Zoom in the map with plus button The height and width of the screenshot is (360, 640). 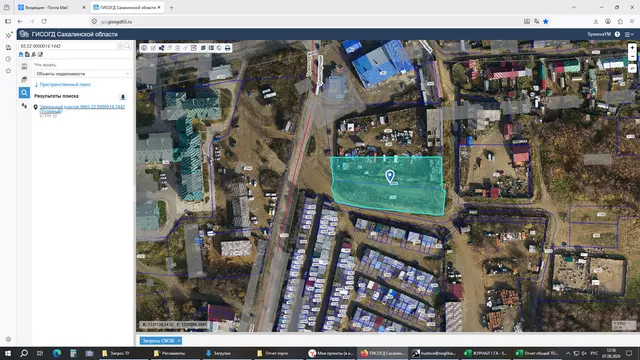coord(632,48)
